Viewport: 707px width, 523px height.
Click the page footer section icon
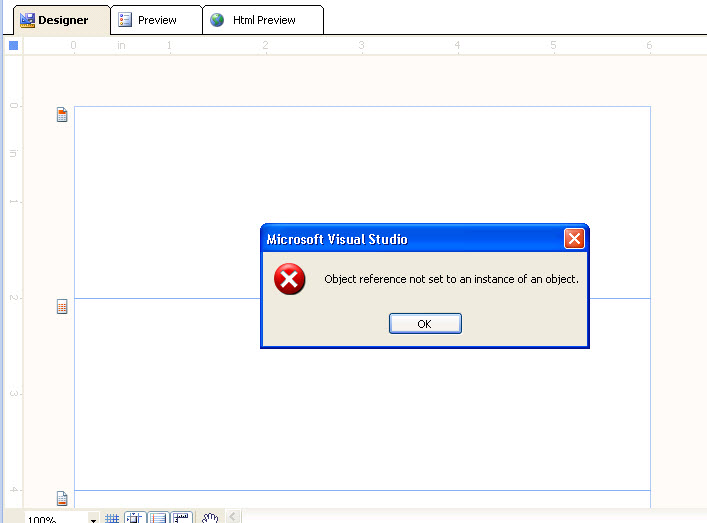(62, 498)
